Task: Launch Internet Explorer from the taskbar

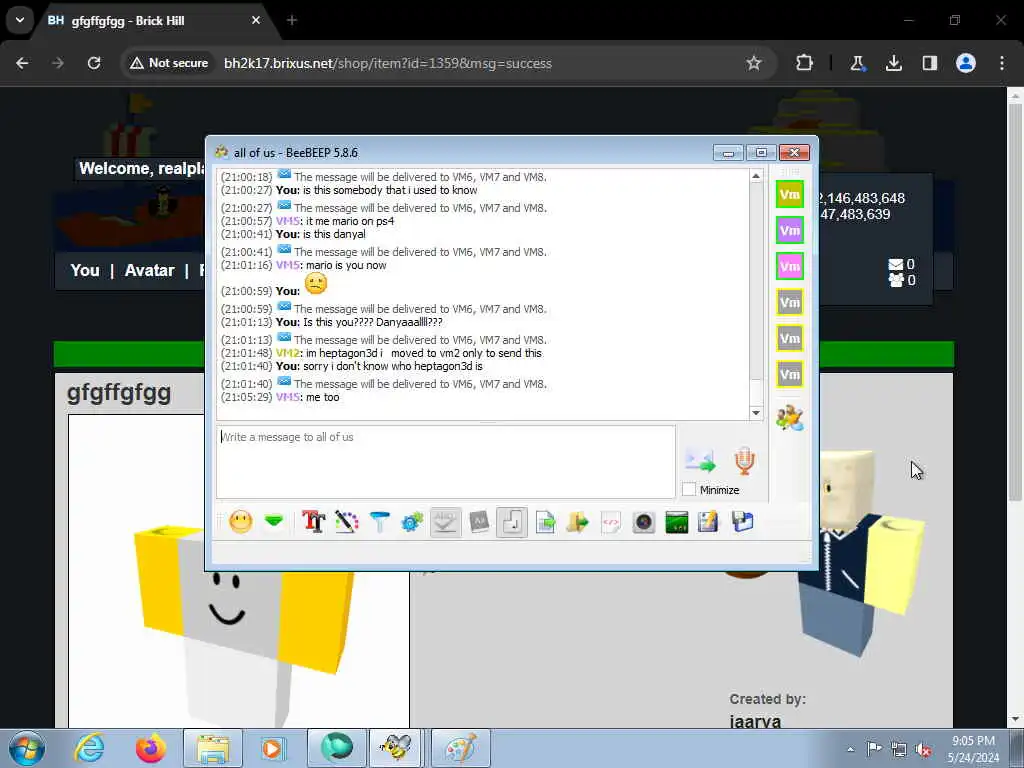Action: tap(89, 748)
